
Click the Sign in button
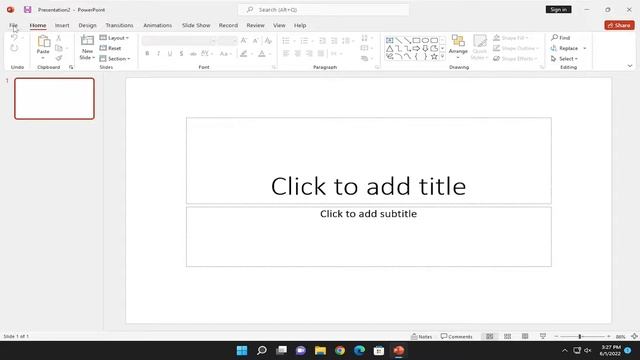pos(558,9)
